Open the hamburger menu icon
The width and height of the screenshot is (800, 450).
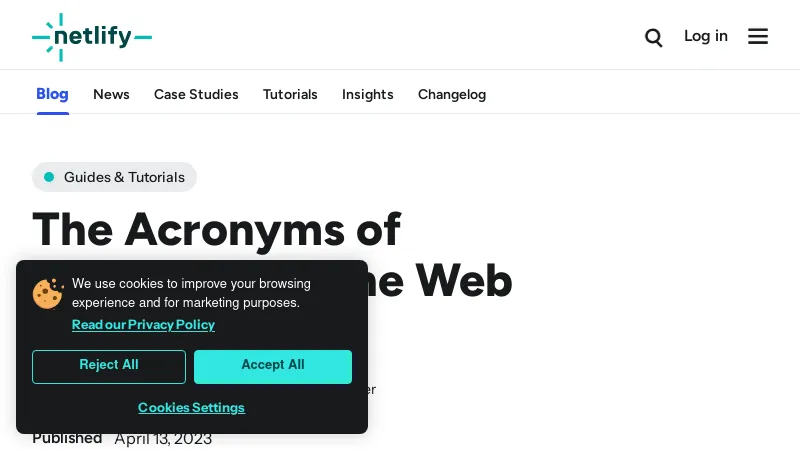758,37
